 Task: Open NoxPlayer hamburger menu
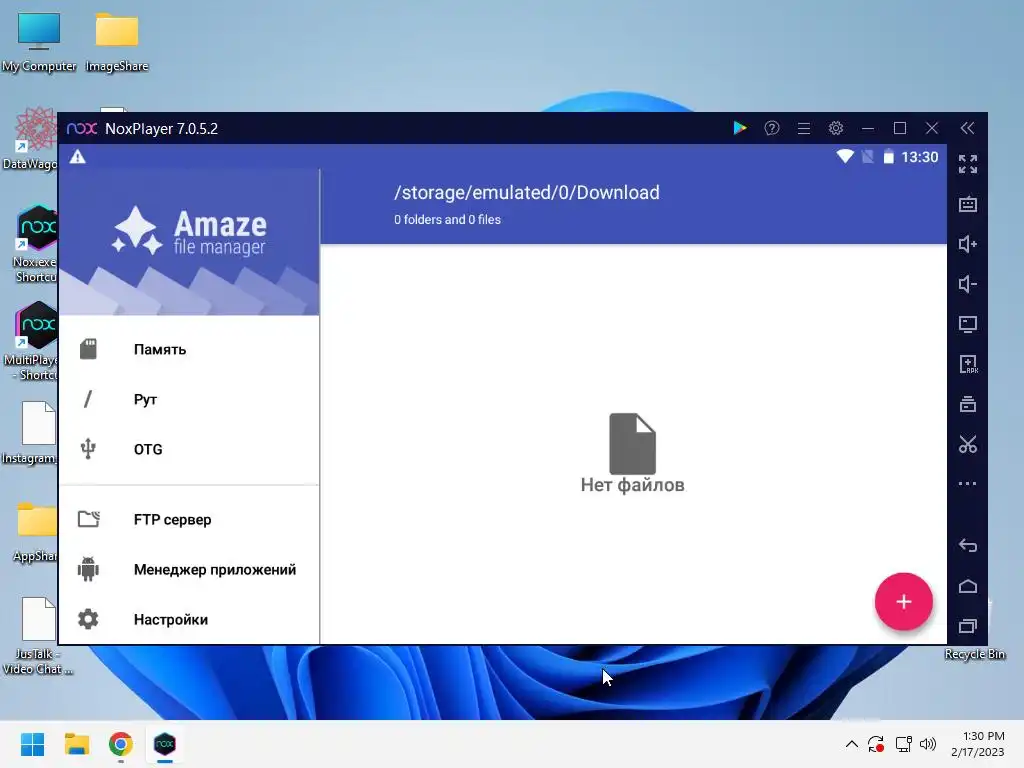803,128
